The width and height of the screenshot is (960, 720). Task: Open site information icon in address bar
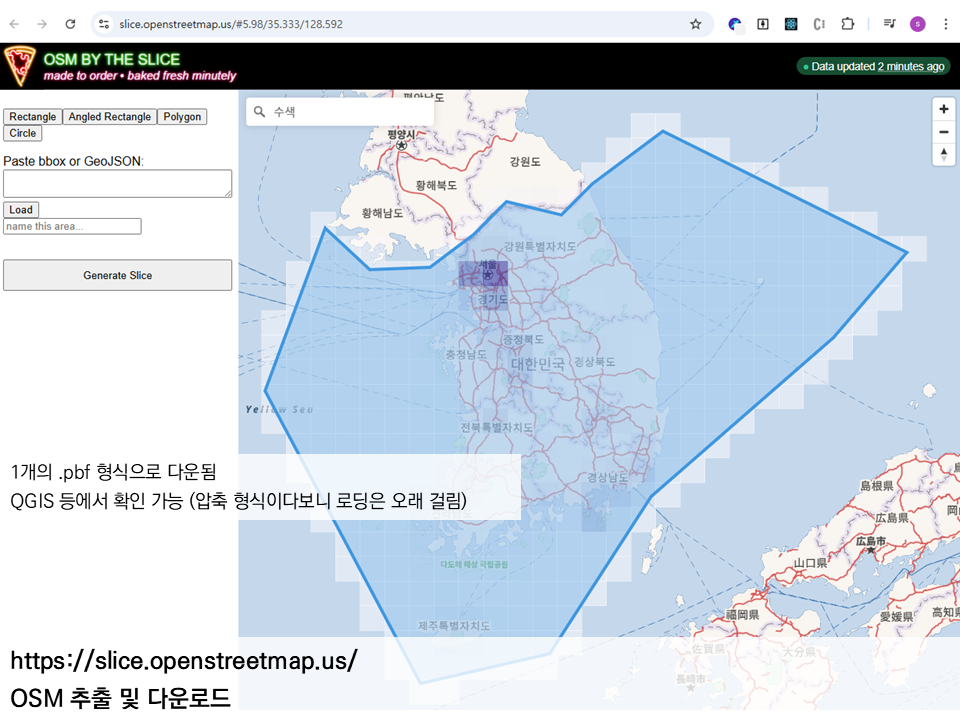coord(104,24)
